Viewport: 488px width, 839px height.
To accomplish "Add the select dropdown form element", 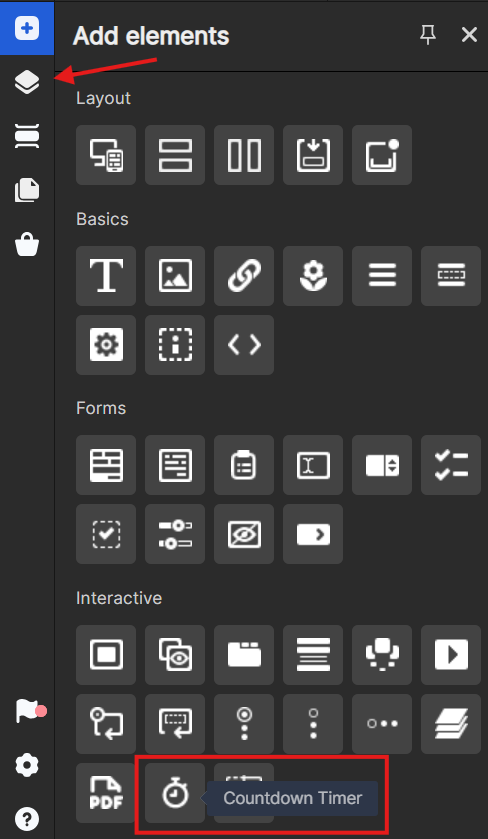I will point(382,465).
